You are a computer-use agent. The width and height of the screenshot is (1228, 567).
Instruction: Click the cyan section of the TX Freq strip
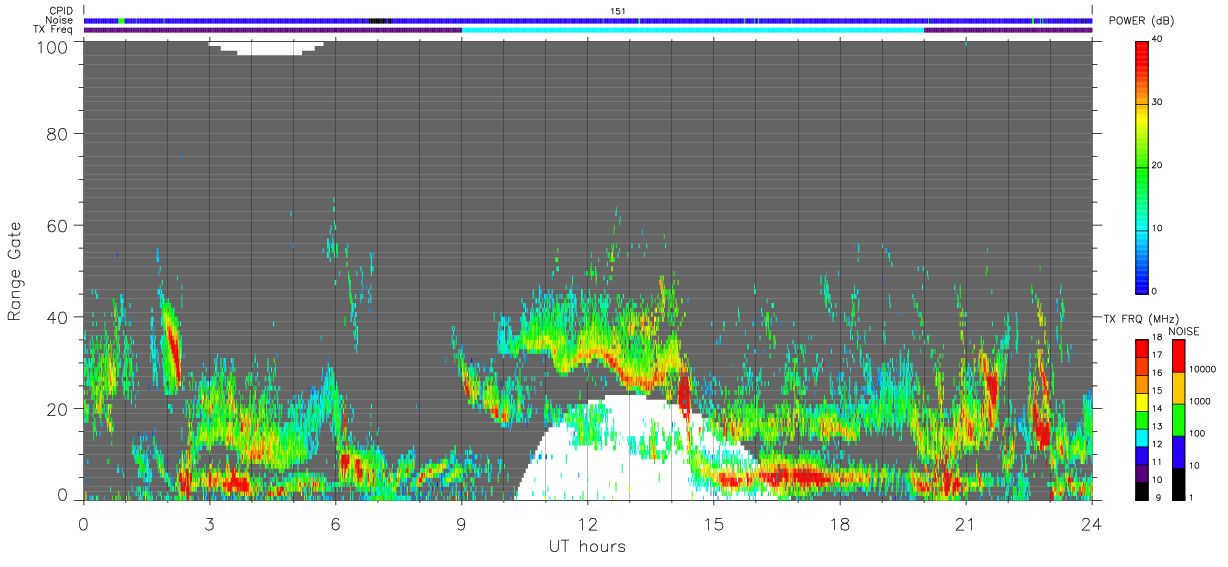pos(693,30)
